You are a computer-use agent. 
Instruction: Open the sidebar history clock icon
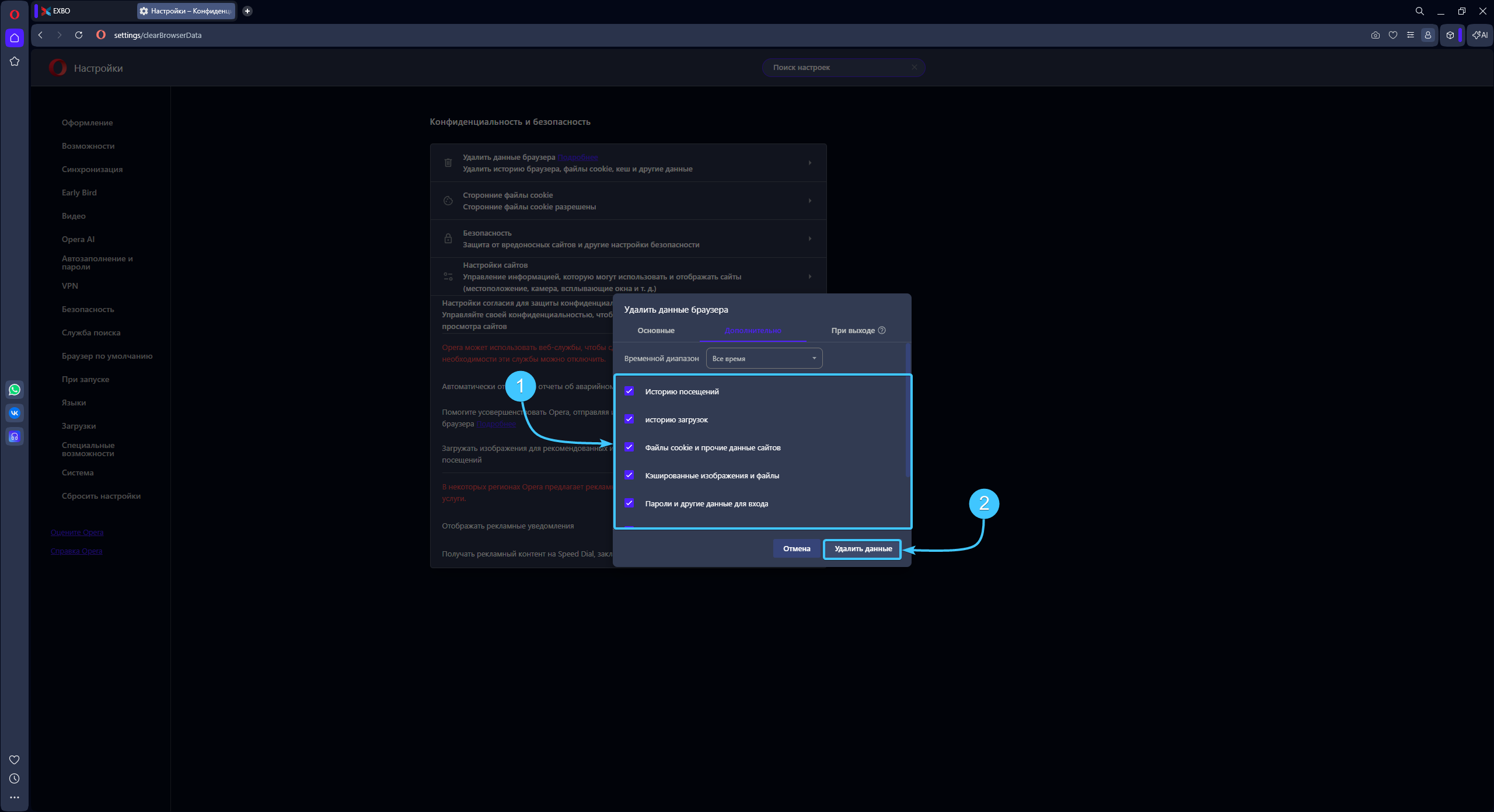pos(15,779)
